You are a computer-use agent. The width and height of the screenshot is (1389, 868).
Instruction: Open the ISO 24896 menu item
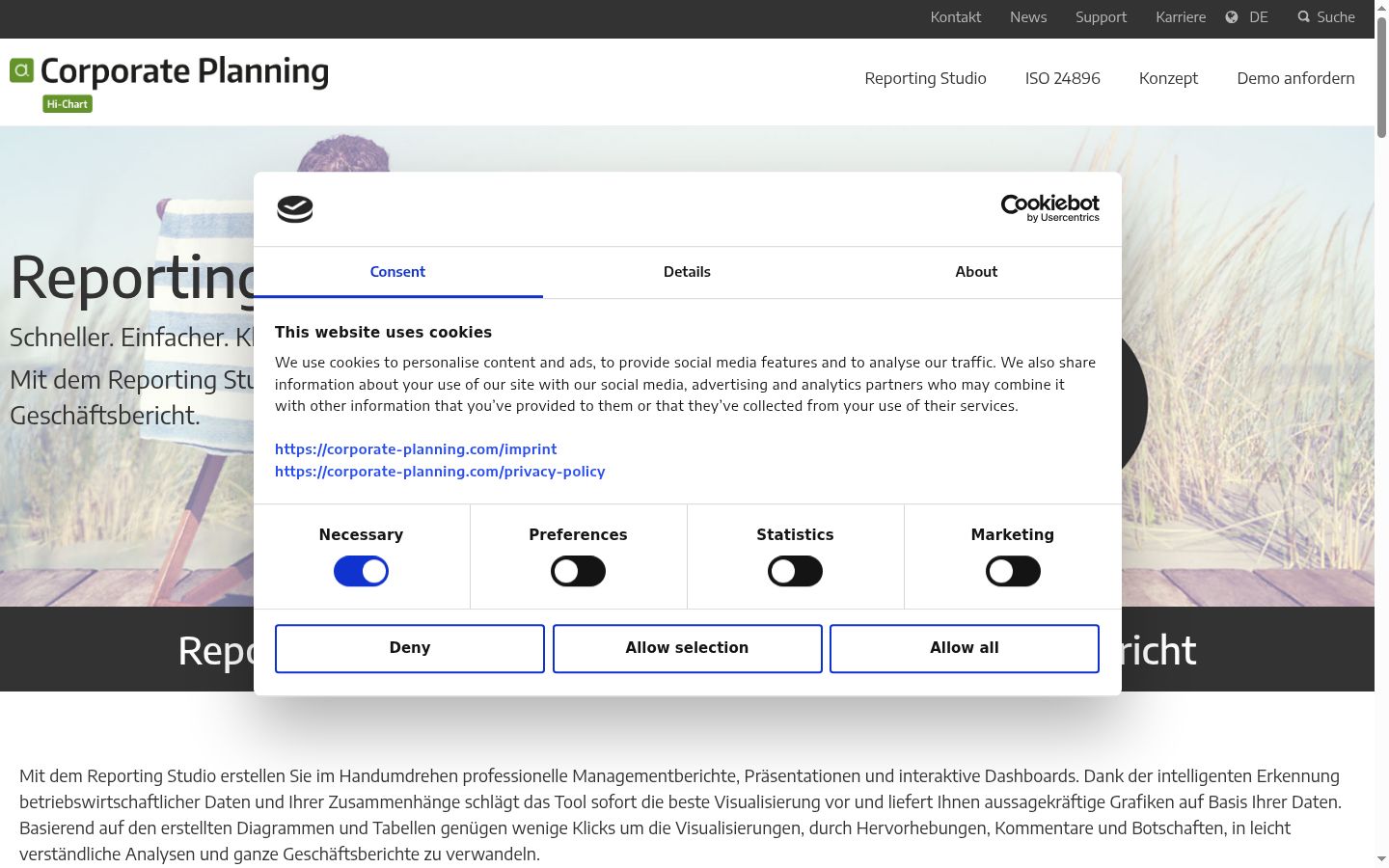tap(1063, 78)
